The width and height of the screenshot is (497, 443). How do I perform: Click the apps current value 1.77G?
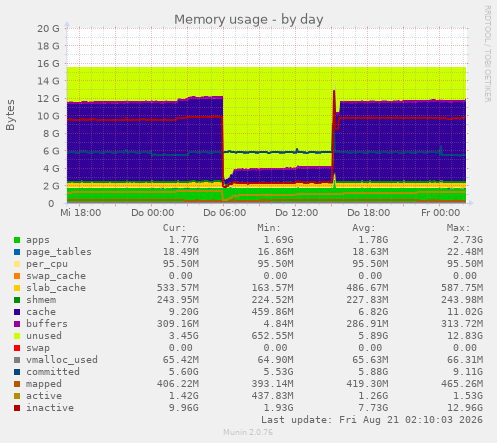[x=184, y=240]
